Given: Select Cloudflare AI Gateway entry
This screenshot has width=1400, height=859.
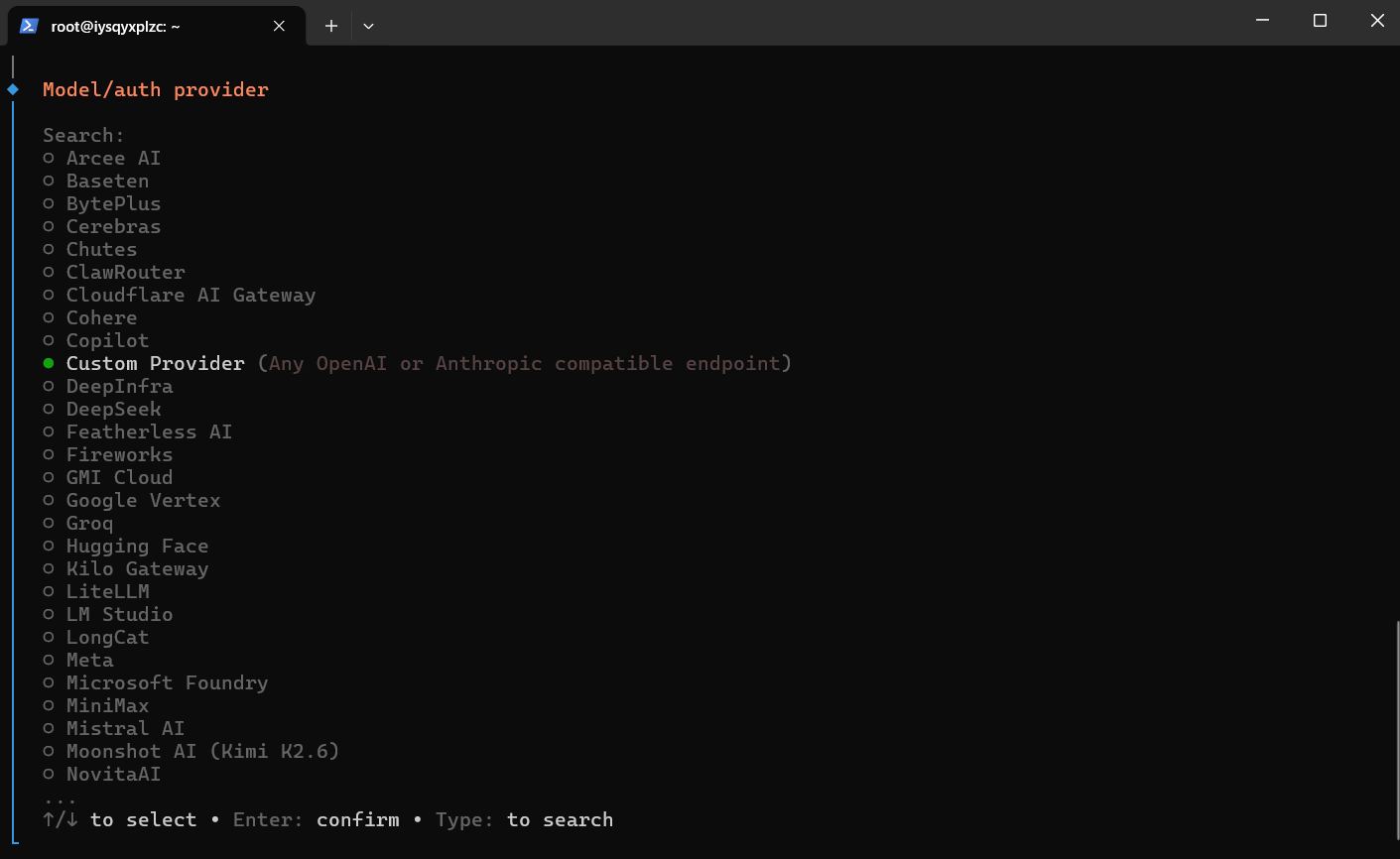Looking at the screenshot, I should [x=180, y=295].
